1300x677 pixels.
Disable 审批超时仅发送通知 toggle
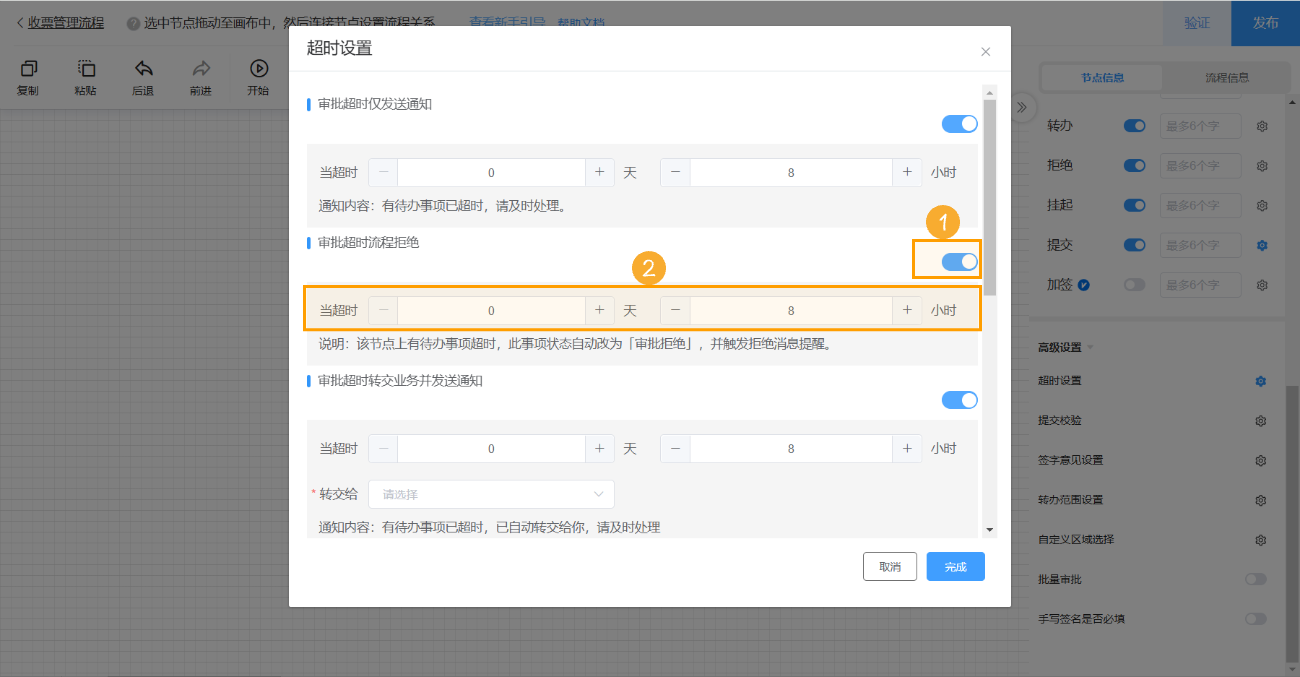coord(959,123)
